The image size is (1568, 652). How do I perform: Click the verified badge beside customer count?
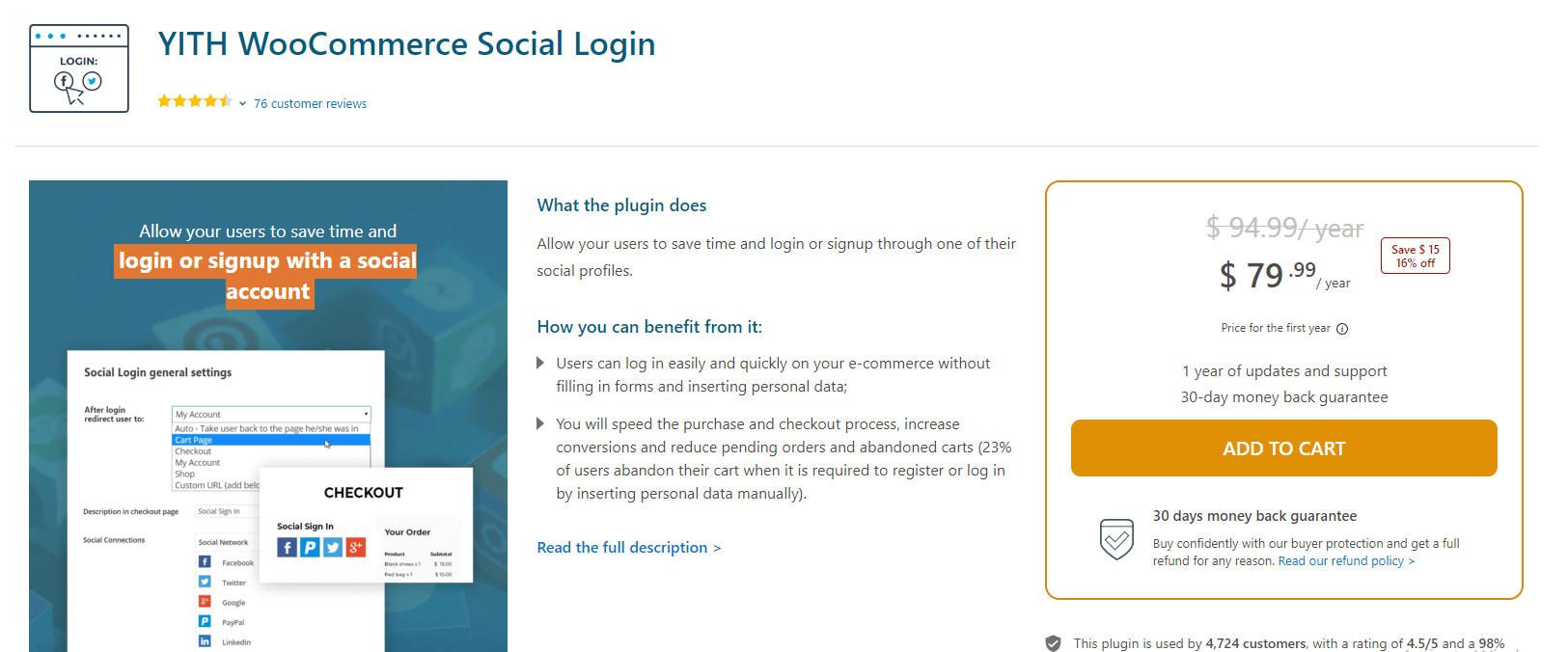pyautogui.click(x=1054, y=643)
